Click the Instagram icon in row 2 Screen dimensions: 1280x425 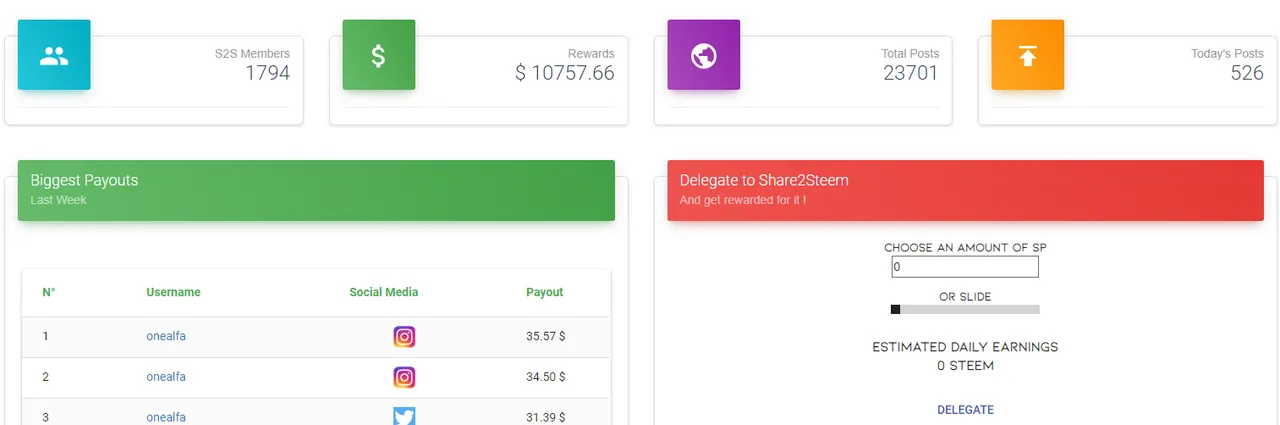(x=404, y=378)
